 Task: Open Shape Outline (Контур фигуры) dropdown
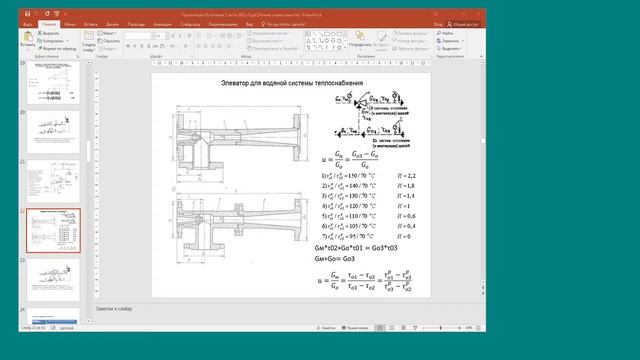click(x=409, y=41)
